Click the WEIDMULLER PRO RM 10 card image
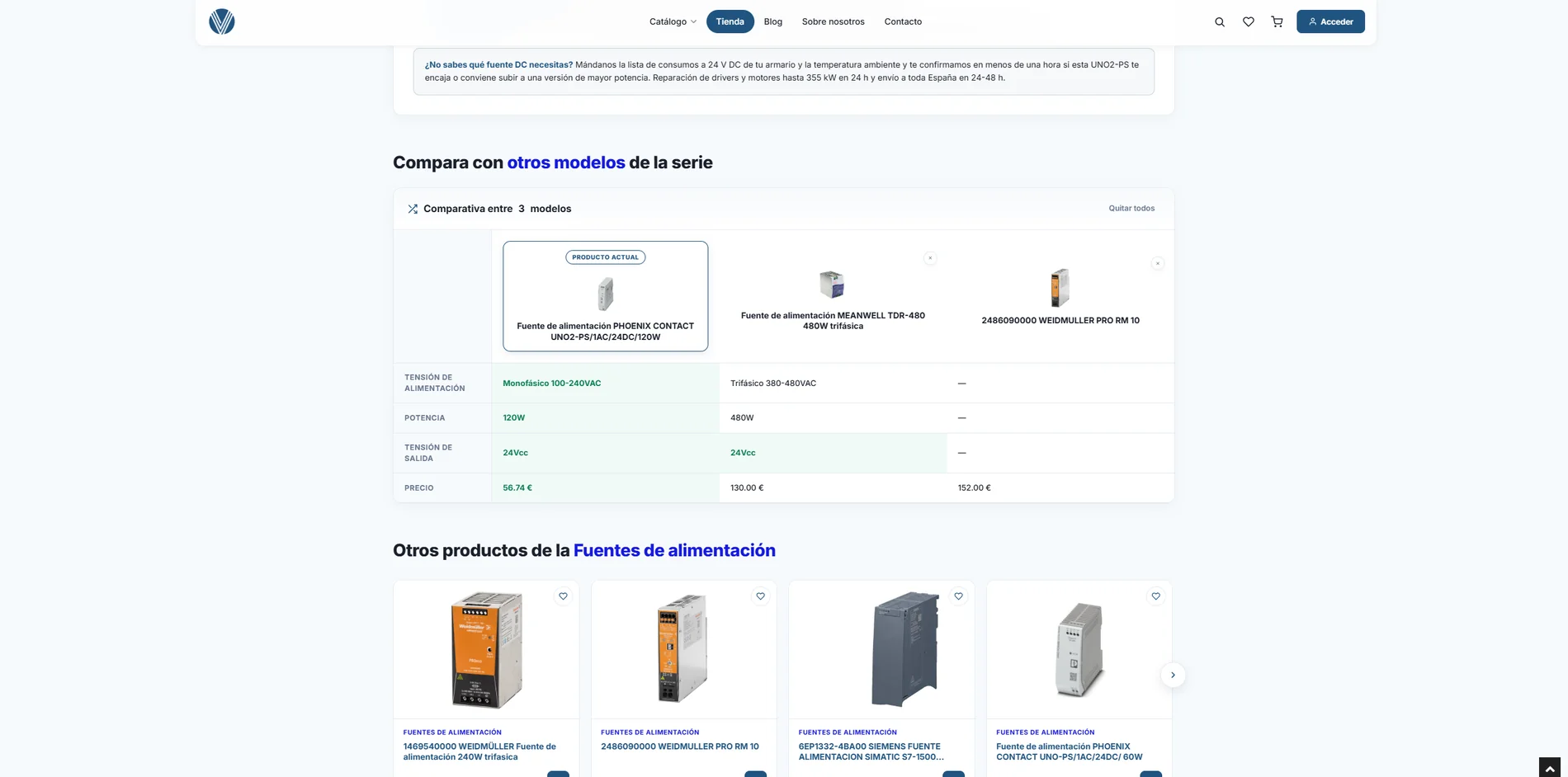Viewport: 1568px width, 777px height. tap(683, 649)
